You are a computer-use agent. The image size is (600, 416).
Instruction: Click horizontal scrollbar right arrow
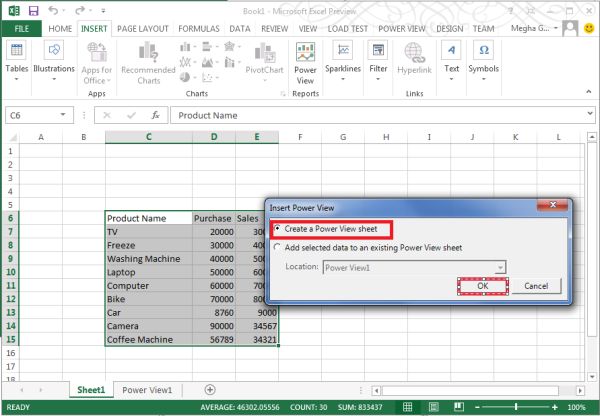(580, 390)
